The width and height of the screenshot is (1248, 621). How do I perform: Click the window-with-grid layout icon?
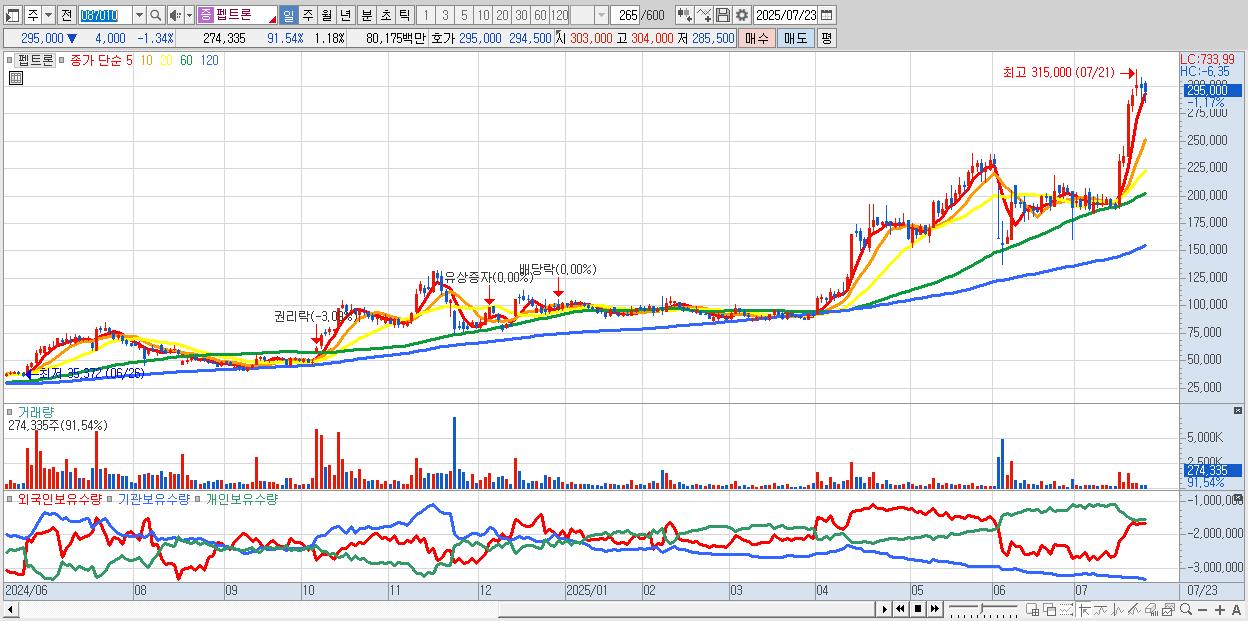(x=1032, y=610)
